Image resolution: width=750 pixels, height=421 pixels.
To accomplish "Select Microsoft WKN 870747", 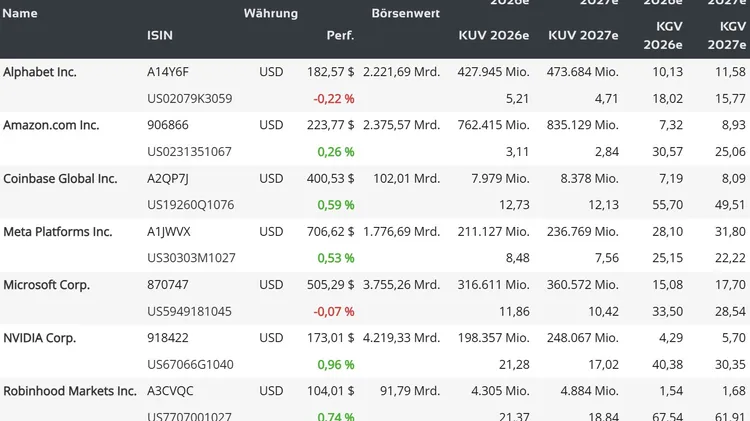I will click(168, 285).
